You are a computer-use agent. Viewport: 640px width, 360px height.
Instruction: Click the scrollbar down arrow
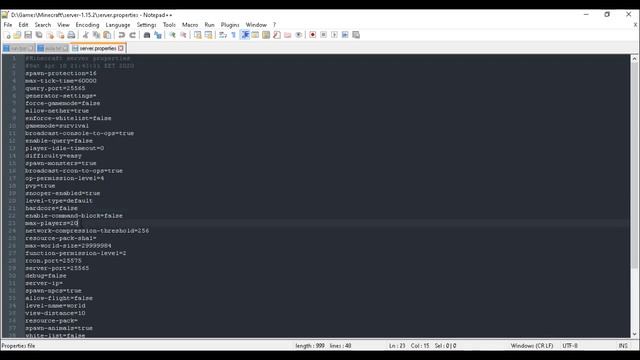634,334
